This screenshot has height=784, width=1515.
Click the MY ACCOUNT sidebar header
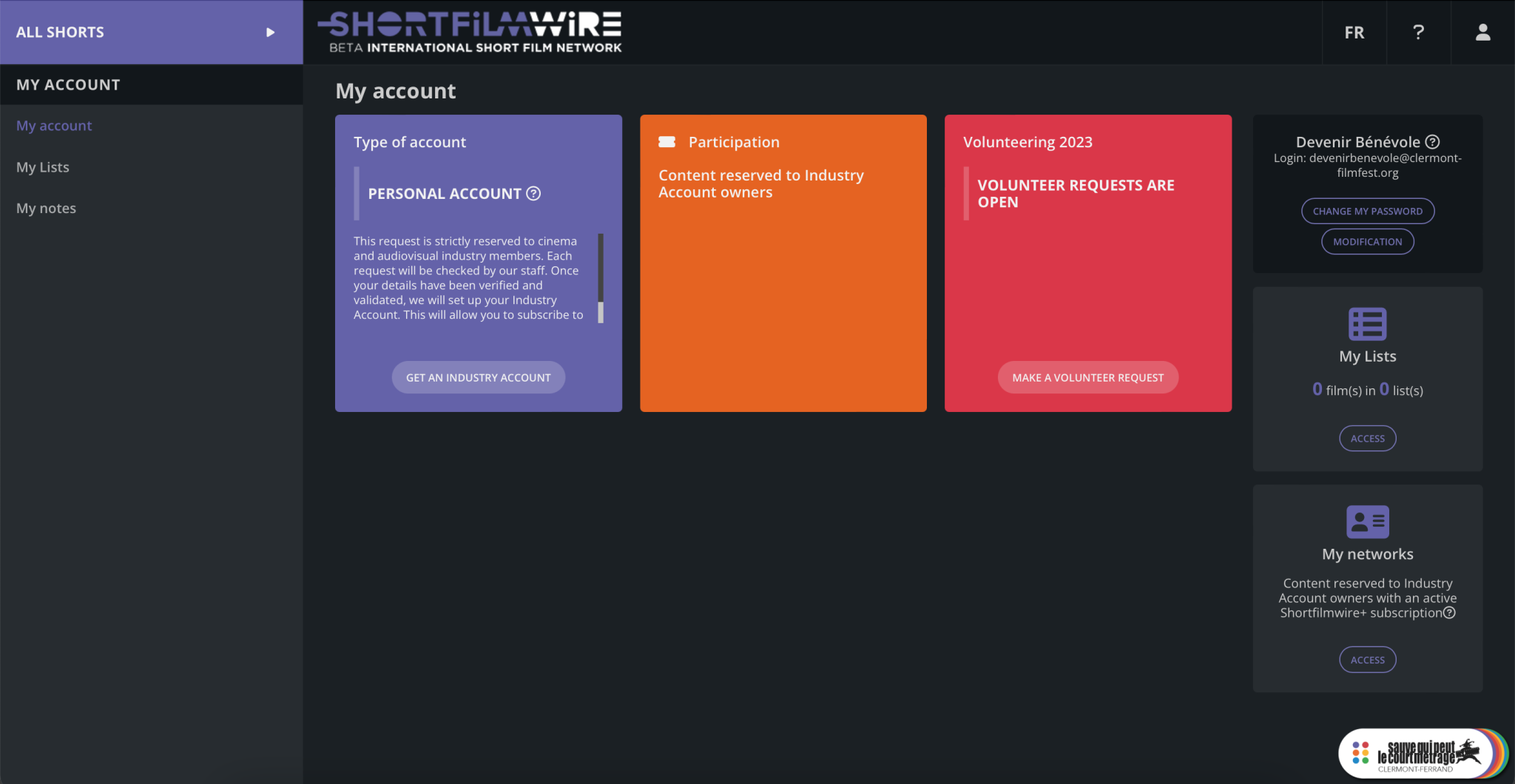[x=152, y=84]
